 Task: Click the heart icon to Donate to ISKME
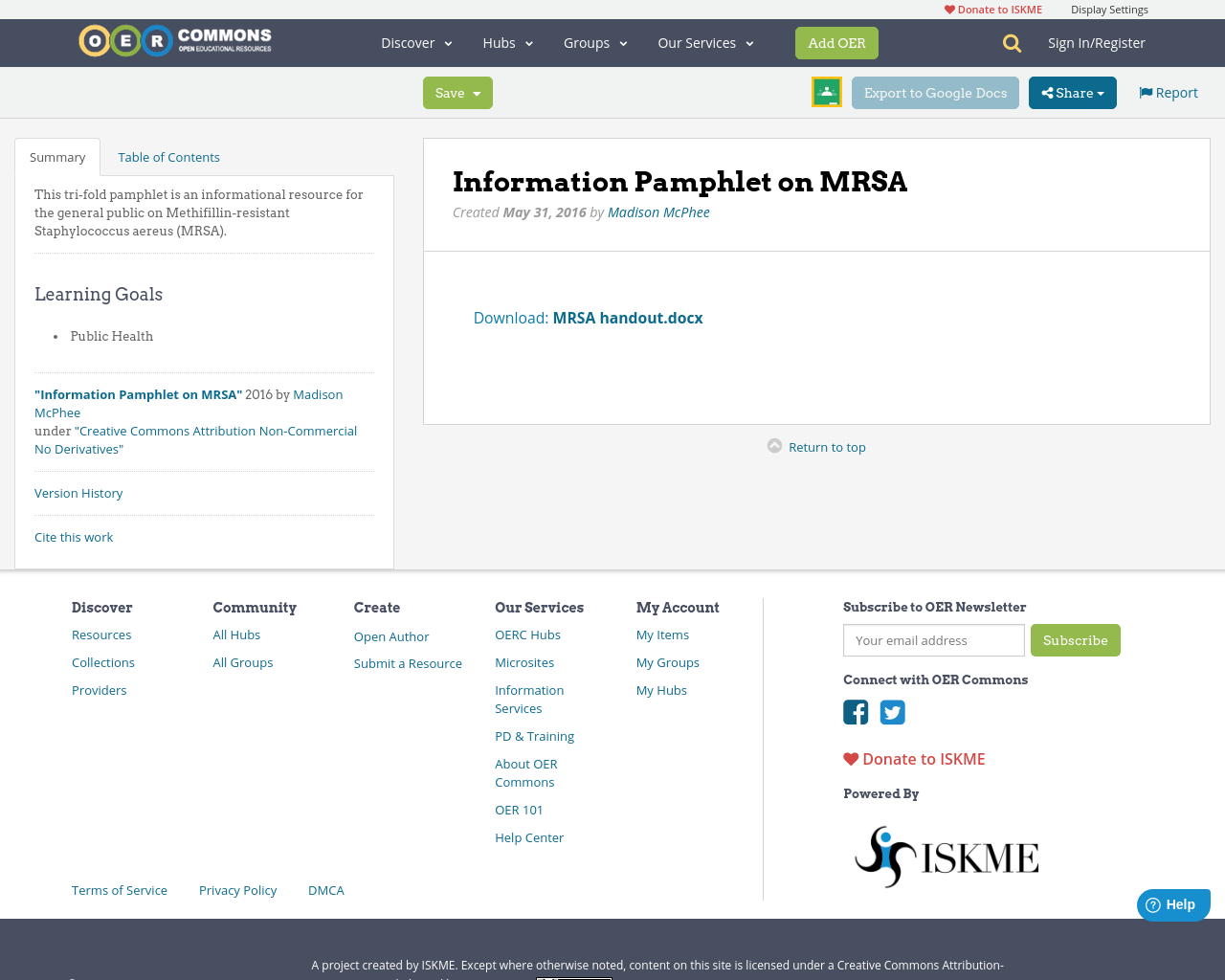pyautogui.click(x=850, y=758)
